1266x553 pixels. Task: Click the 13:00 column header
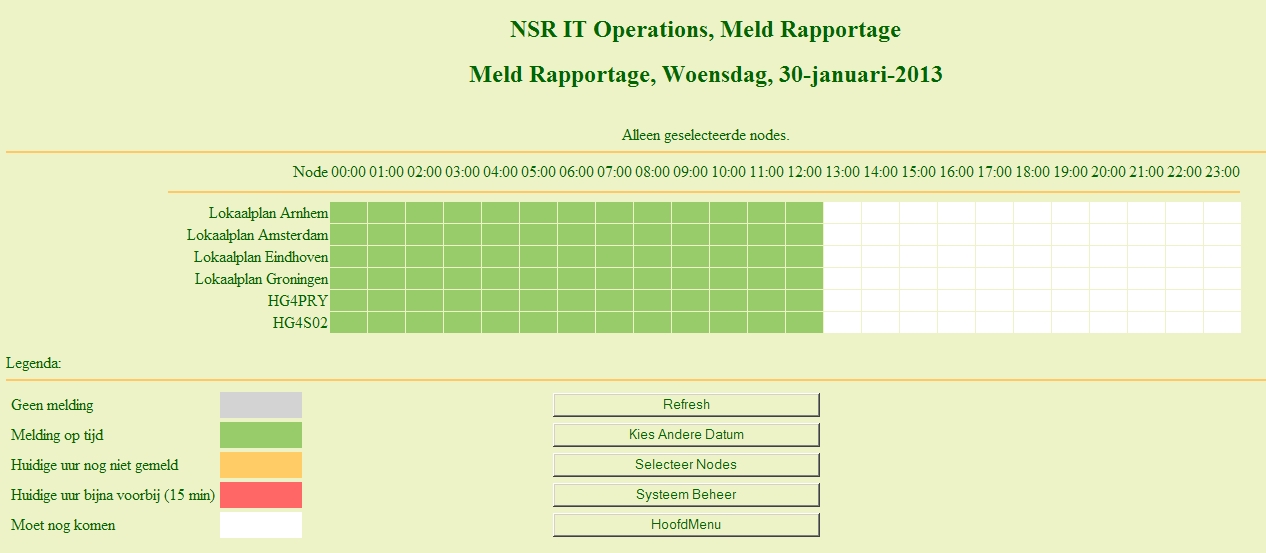[843, 172]
